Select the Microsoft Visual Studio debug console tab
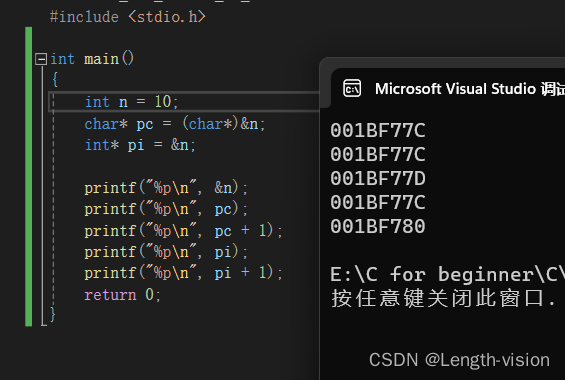 (448, 89)
